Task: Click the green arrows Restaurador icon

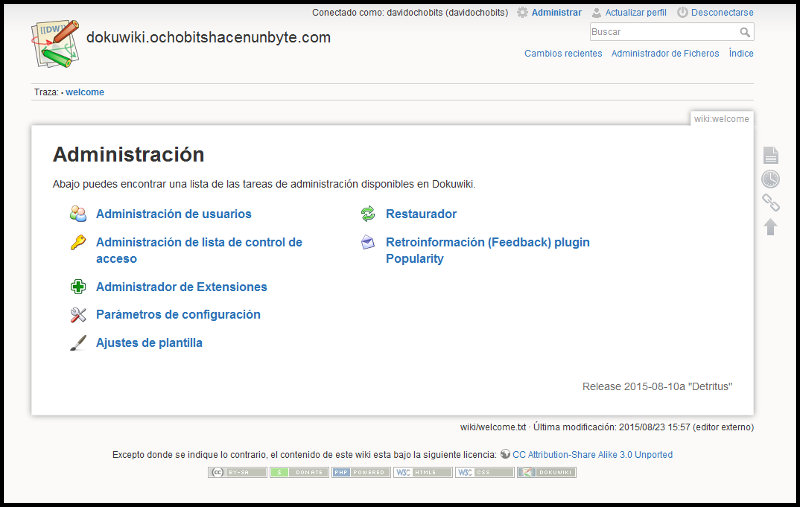Action: pyautogui.click(x=368, y=214)
